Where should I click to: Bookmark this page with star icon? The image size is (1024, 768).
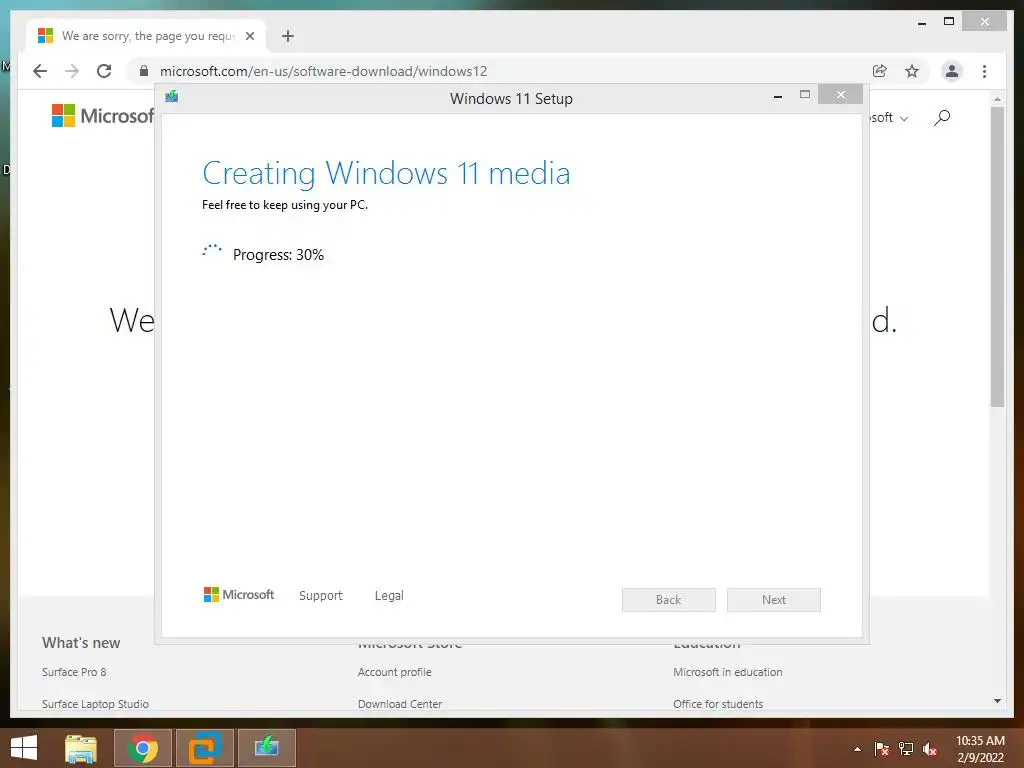pyautogui.click(x=912, y=71)
